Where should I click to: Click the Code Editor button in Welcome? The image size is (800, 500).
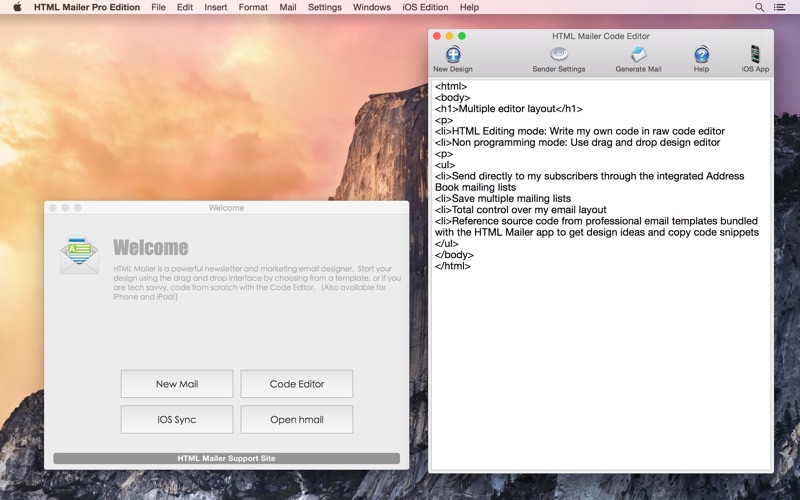pyautogui.click(x=296, y=384)
